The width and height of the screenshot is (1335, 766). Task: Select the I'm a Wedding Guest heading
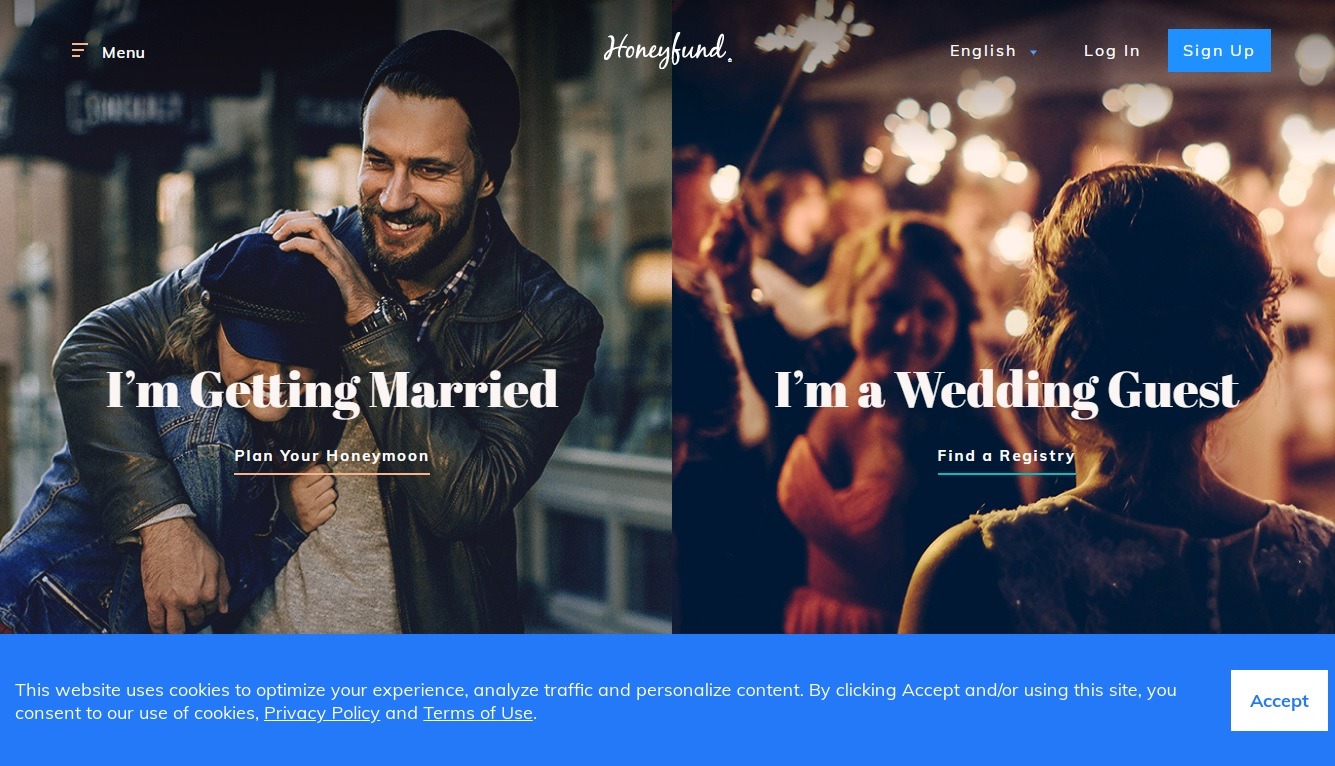1006,390
